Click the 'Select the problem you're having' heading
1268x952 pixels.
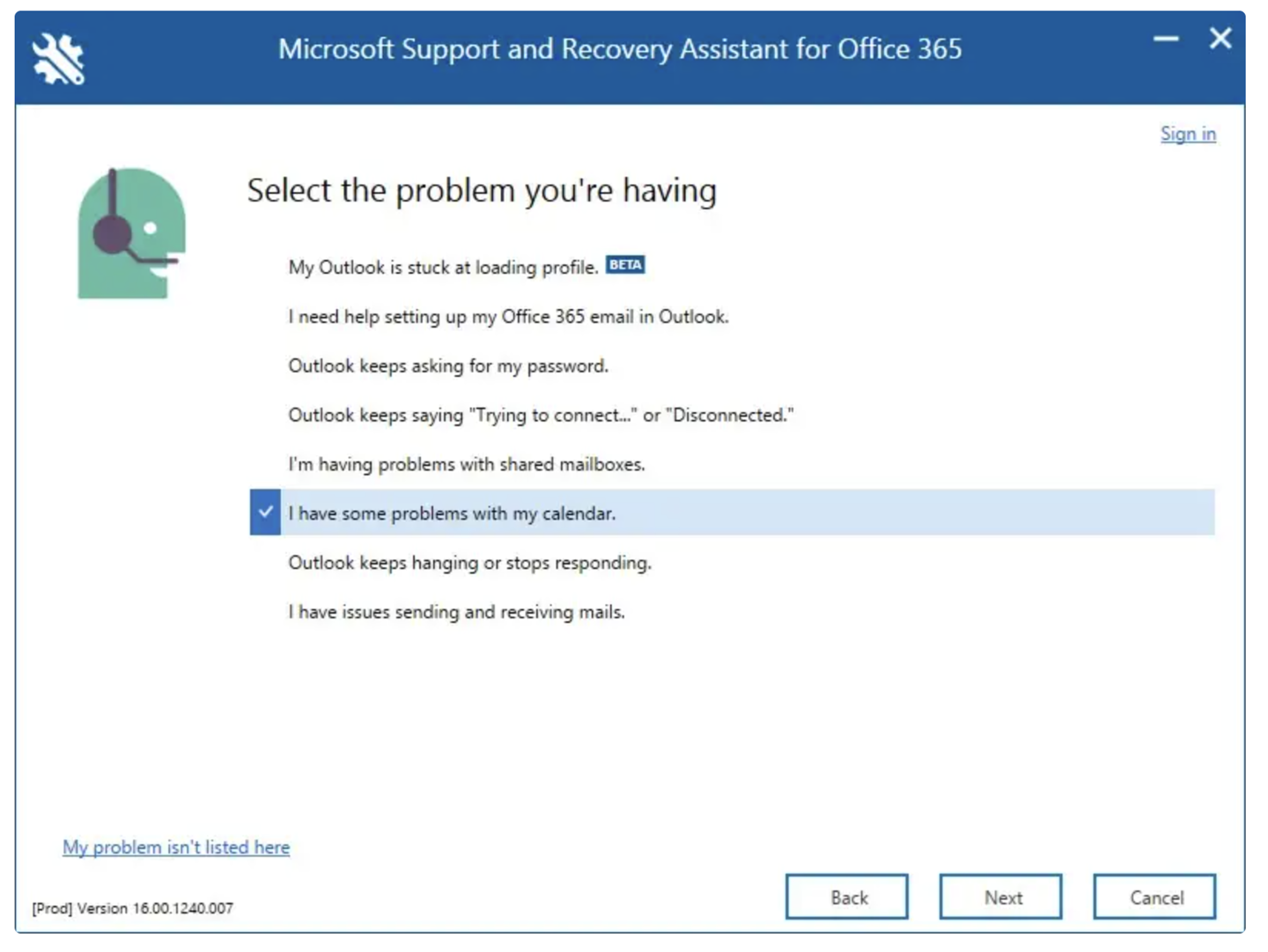(x=482, y=191)
